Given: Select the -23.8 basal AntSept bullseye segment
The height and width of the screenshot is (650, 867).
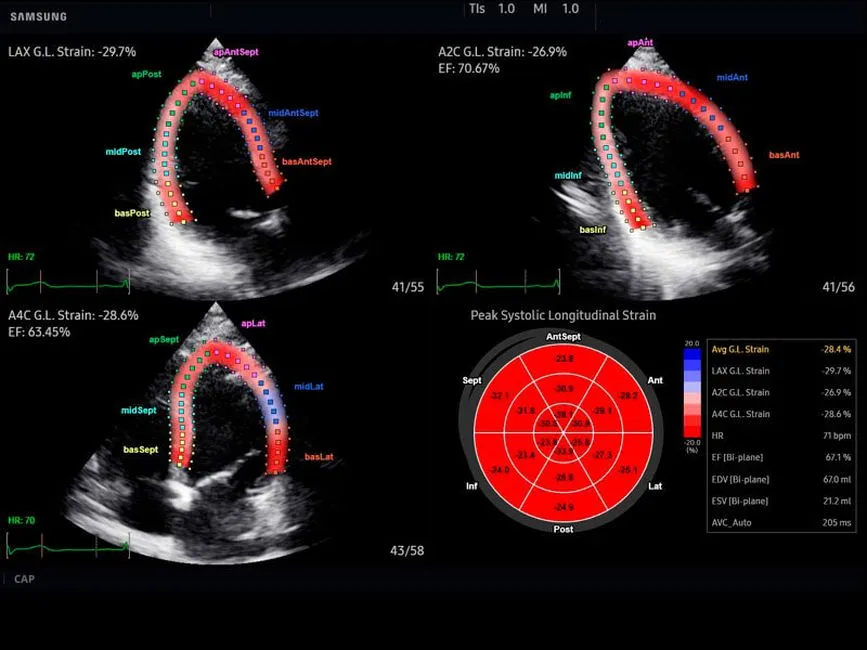Looking at the screenshot, I should (565, 359).
